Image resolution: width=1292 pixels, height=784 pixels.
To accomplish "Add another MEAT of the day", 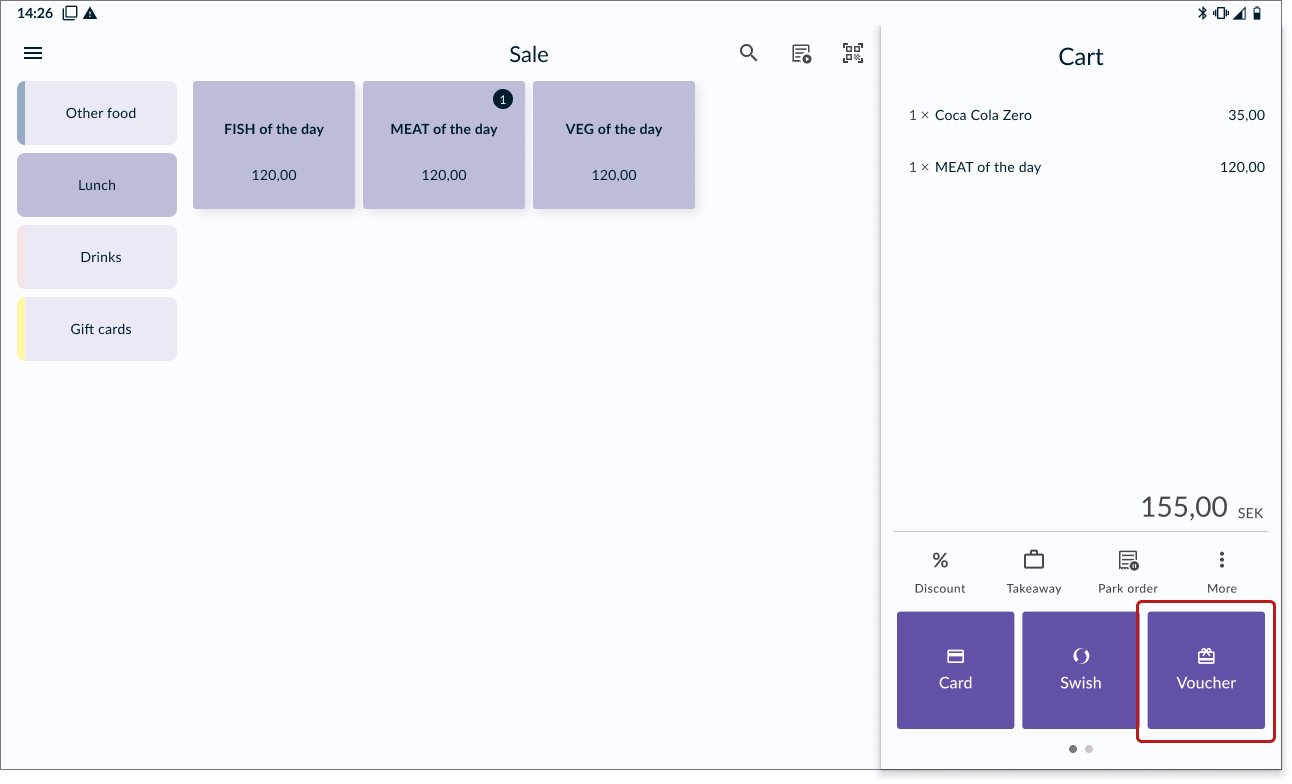I will pyautogui.click(x=444, y=146).
